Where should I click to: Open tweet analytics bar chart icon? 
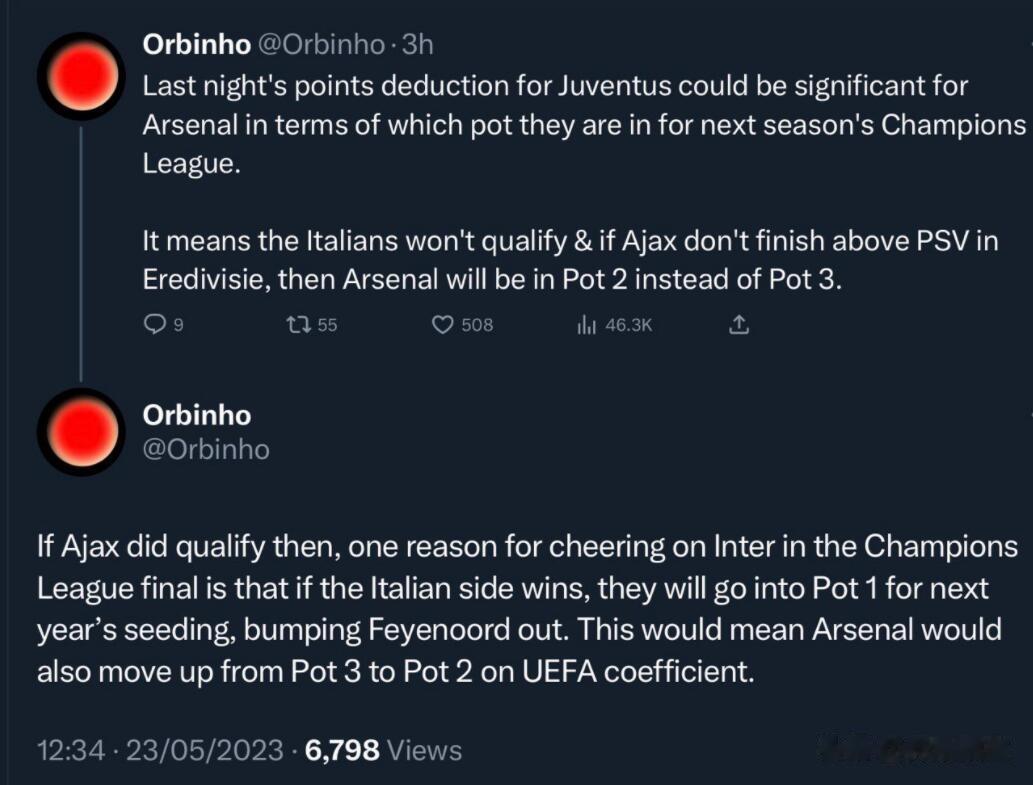coord(586,324)
